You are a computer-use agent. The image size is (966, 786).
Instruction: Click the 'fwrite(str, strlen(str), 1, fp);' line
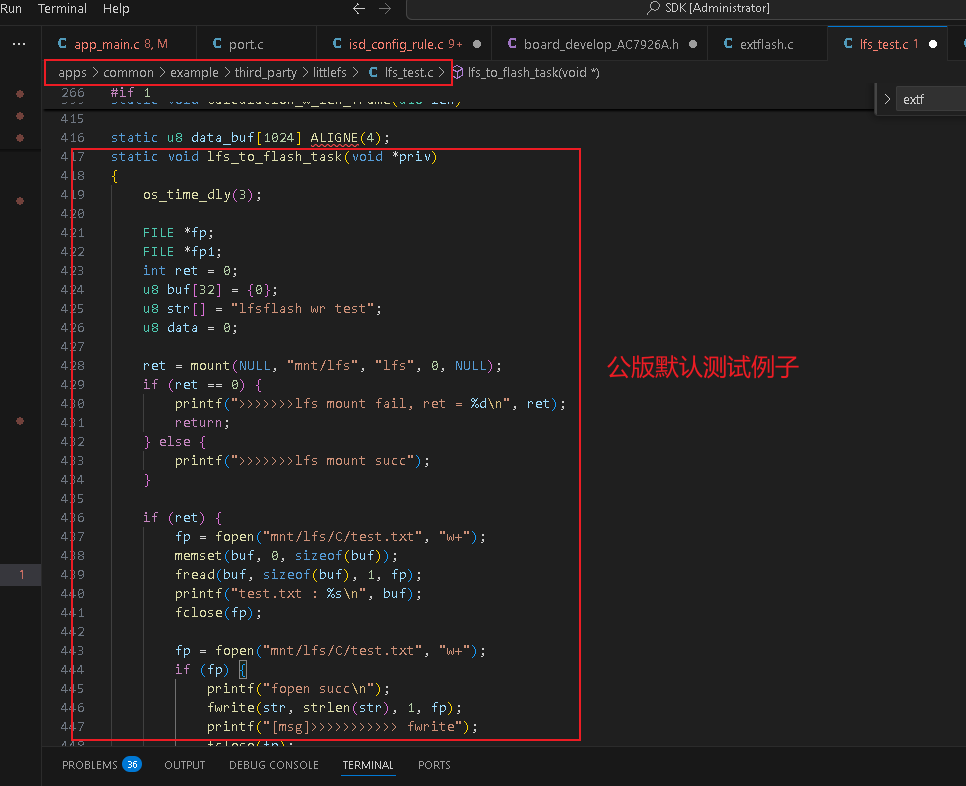coord(335,708)
